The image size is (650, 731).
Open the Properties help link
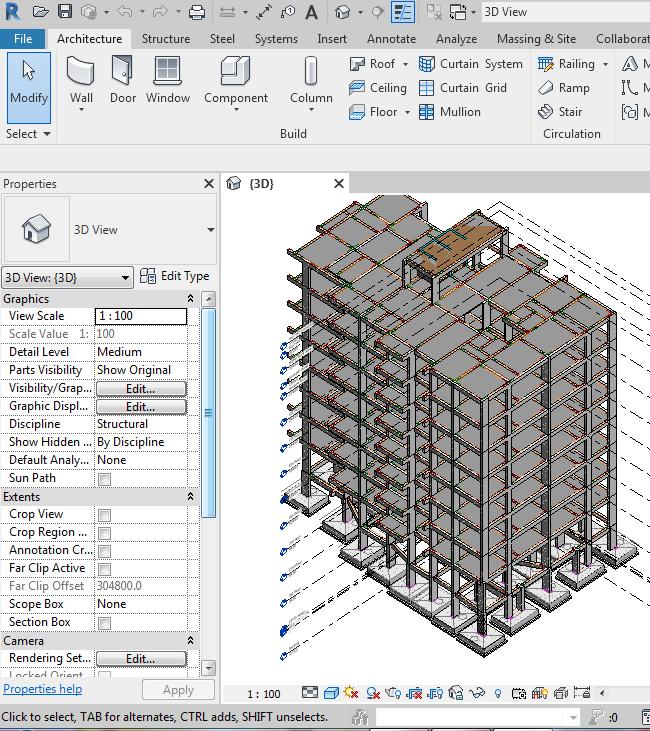(42, 689)
